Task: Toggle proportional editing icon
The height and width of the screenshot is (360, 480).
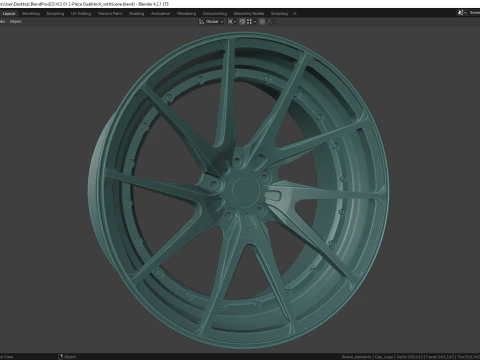Action: 262,22
